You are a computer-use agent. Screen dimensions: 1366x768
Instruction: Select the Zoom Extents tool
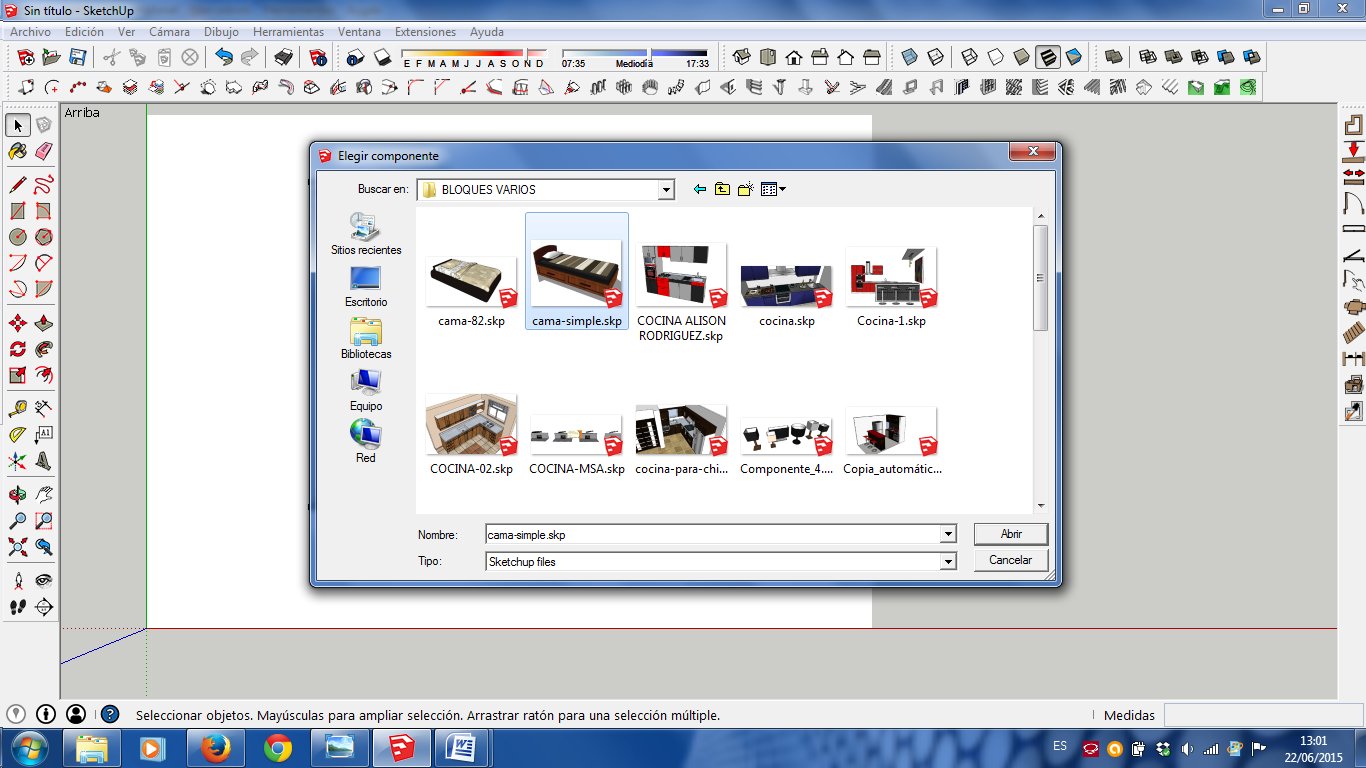pyautogui.click(x=18, y=547)
